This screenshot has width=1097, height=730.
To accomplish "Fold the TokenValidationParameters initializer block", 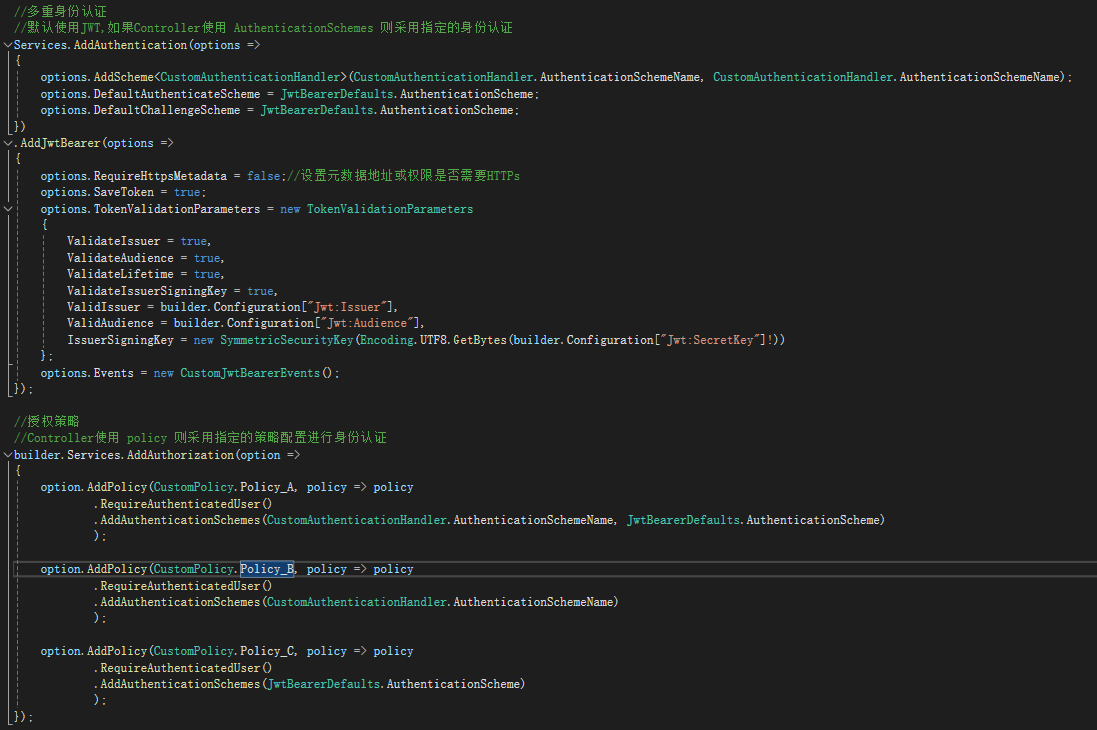I will coord(8,209).
